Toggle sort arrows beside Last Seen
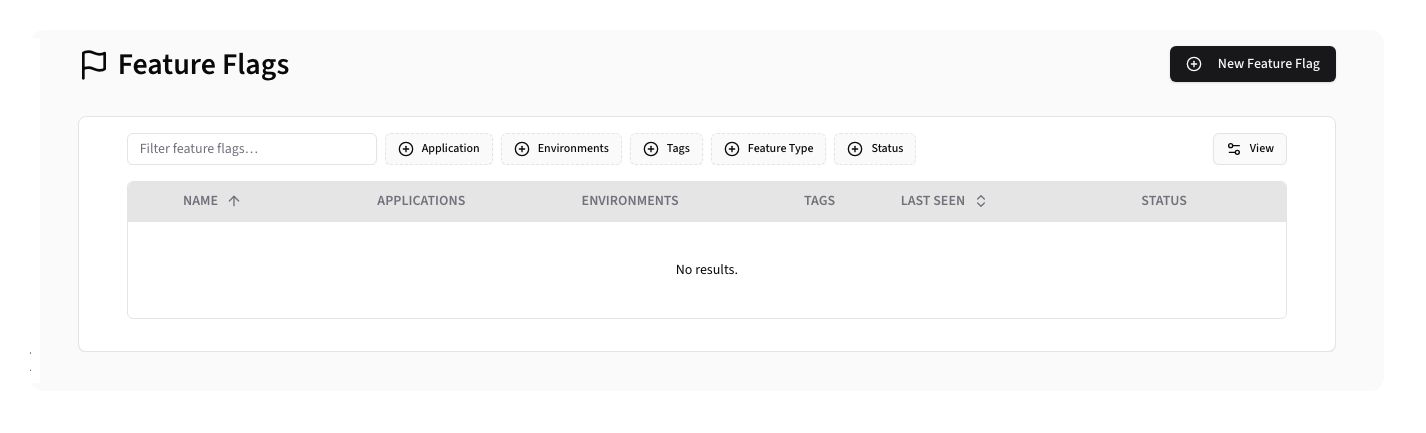Viewport: 1426px width, 433px height. [981, 201]
